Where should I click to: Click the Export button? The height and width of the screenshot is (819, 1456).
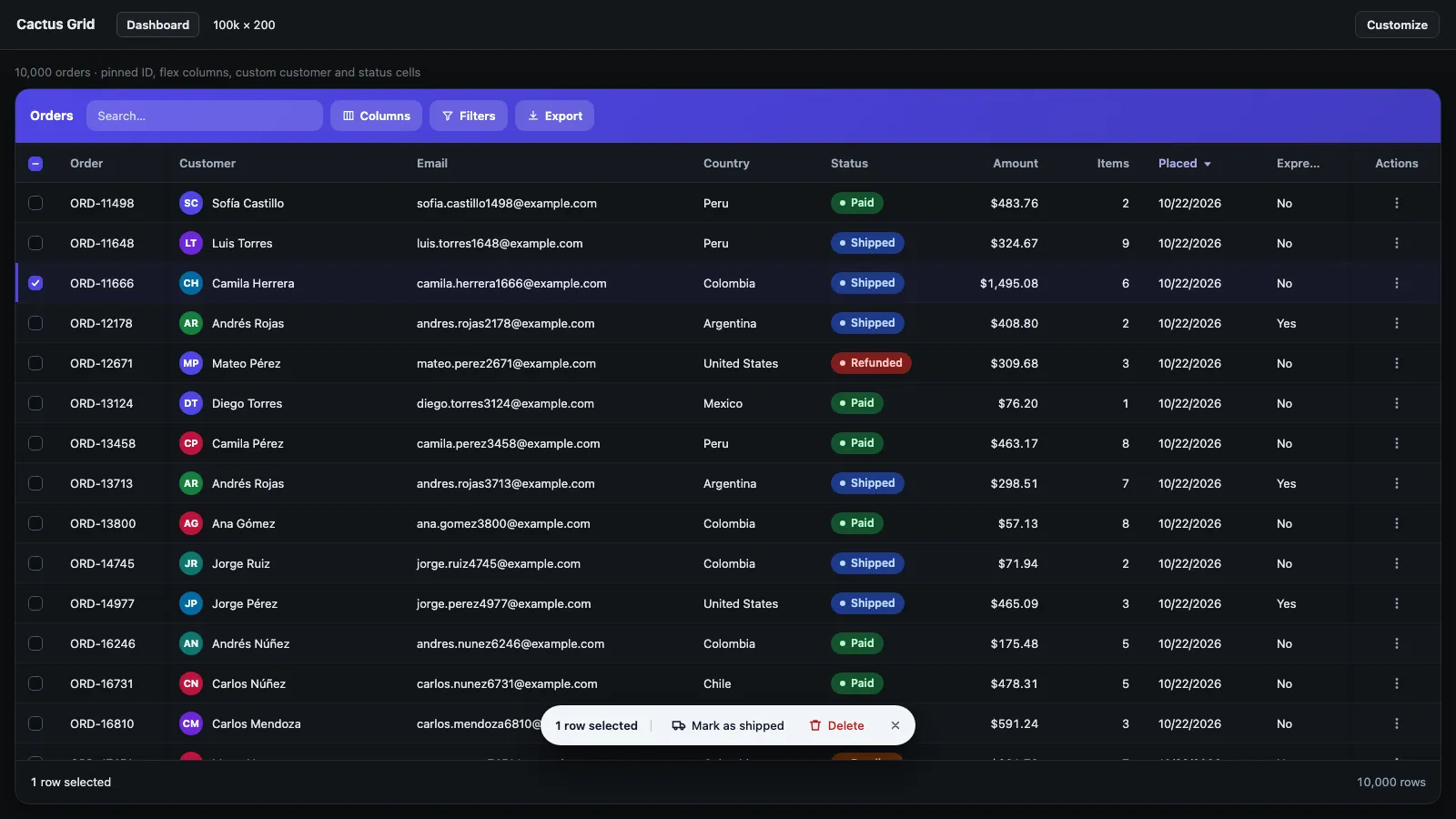click(555, 116)
